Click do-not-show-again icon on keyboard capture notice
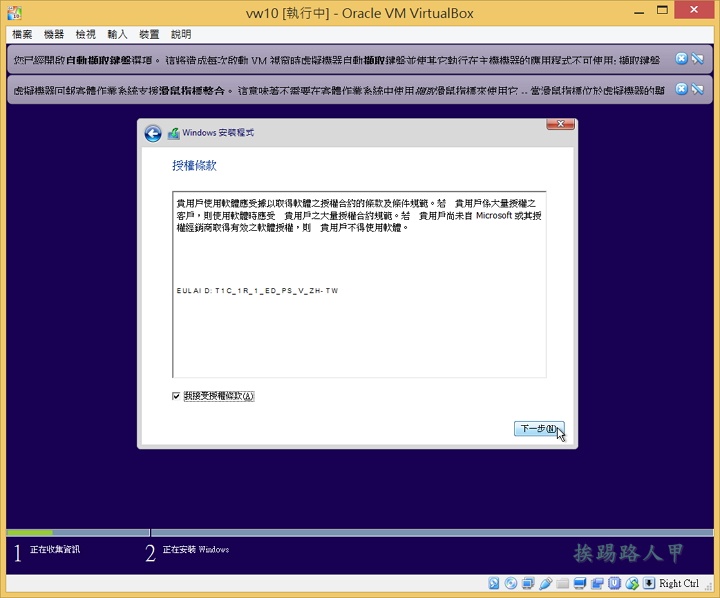This screenshot has height=598, width=720. [x=698, y=58]
